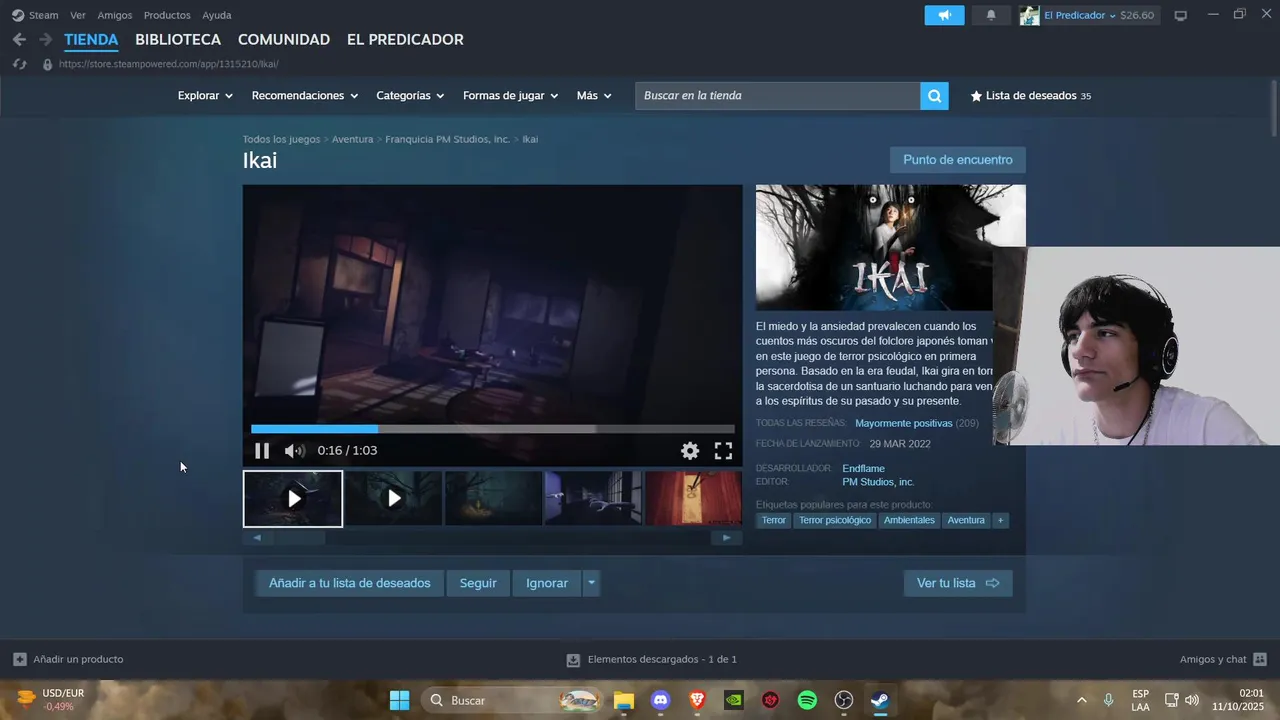1280x720 pixels.
Task: Open Spotify from the taskbar
Action: [807, 700]
